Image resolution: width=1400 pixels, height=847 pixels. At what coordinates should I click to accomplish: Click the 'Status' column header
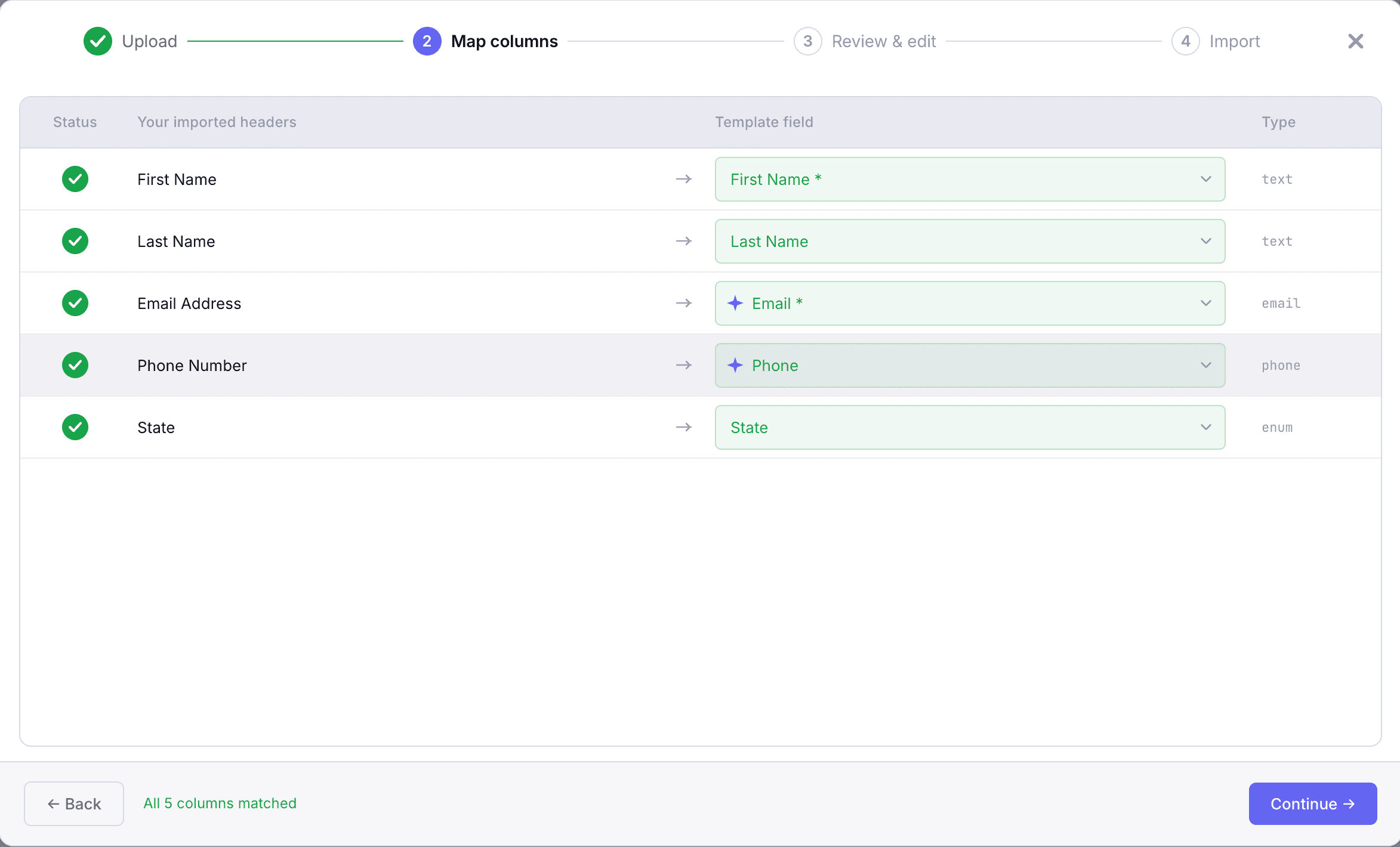[x=75, y=122]
